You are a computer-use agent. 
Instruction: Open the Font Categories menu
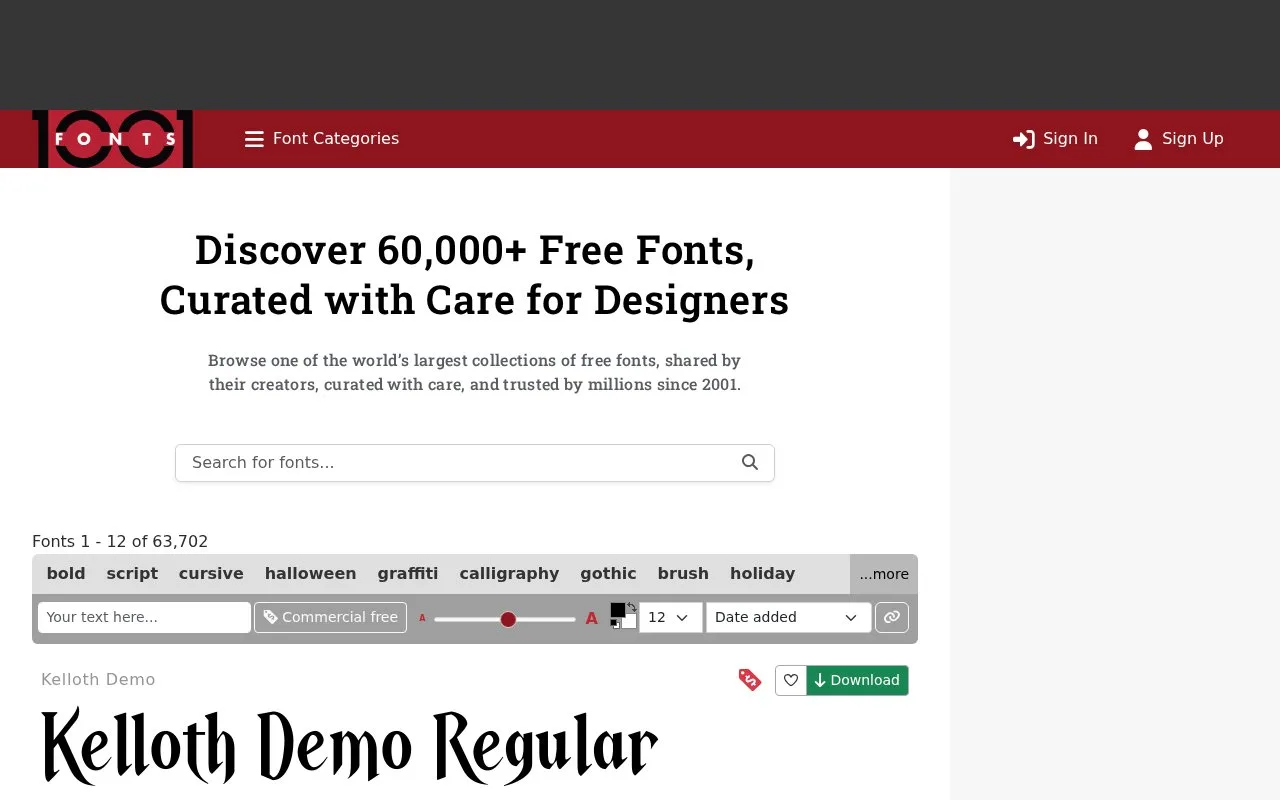[322, 139]
